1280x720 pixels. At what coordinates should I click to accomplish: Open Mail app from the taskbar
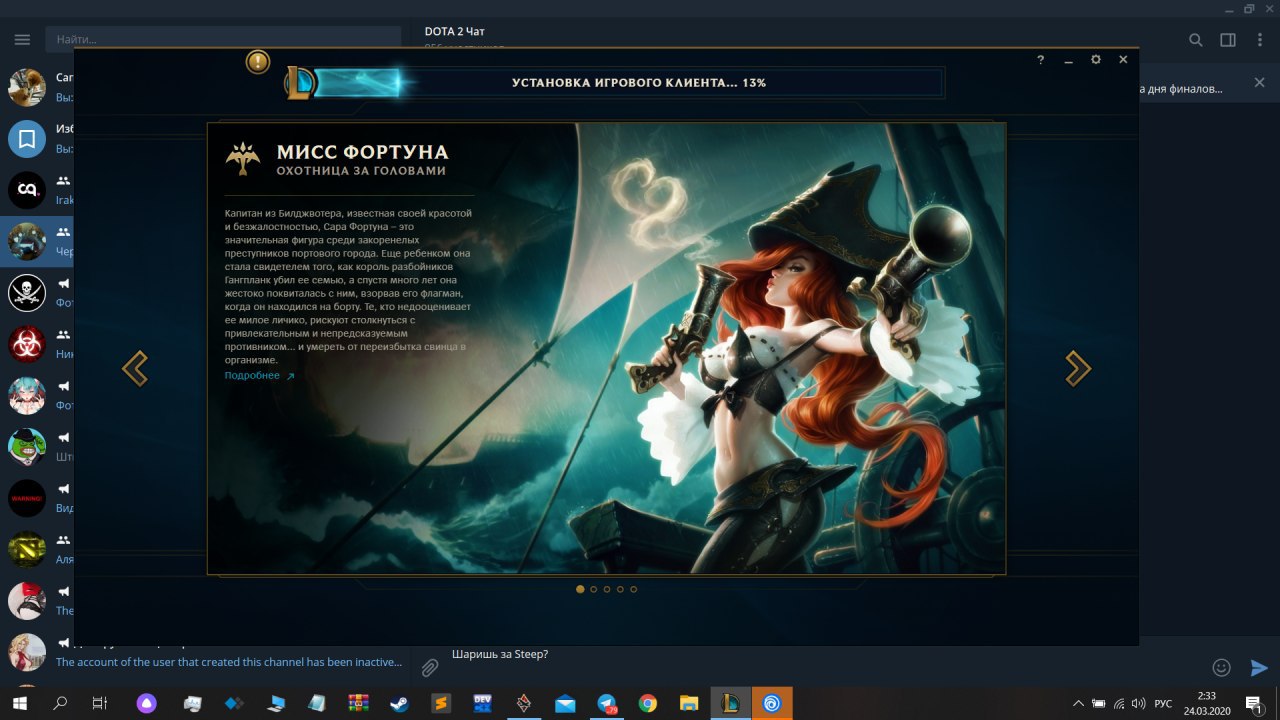click(565, 703)
